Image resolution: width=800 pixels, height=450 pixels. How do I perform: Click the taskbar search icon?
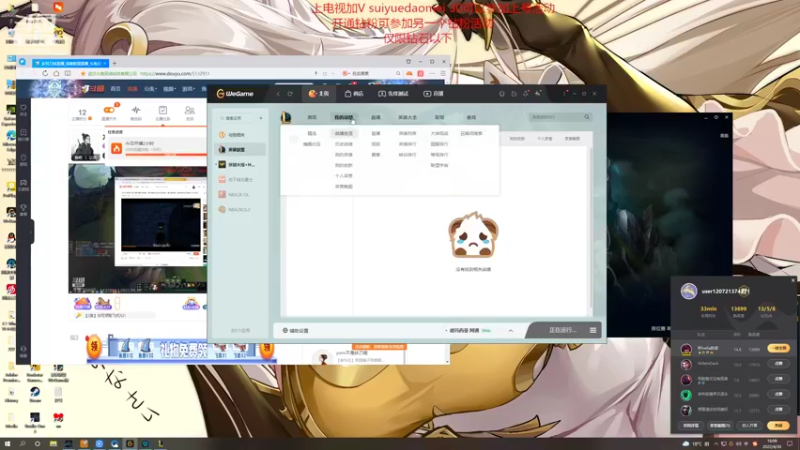tap(23, 444)
